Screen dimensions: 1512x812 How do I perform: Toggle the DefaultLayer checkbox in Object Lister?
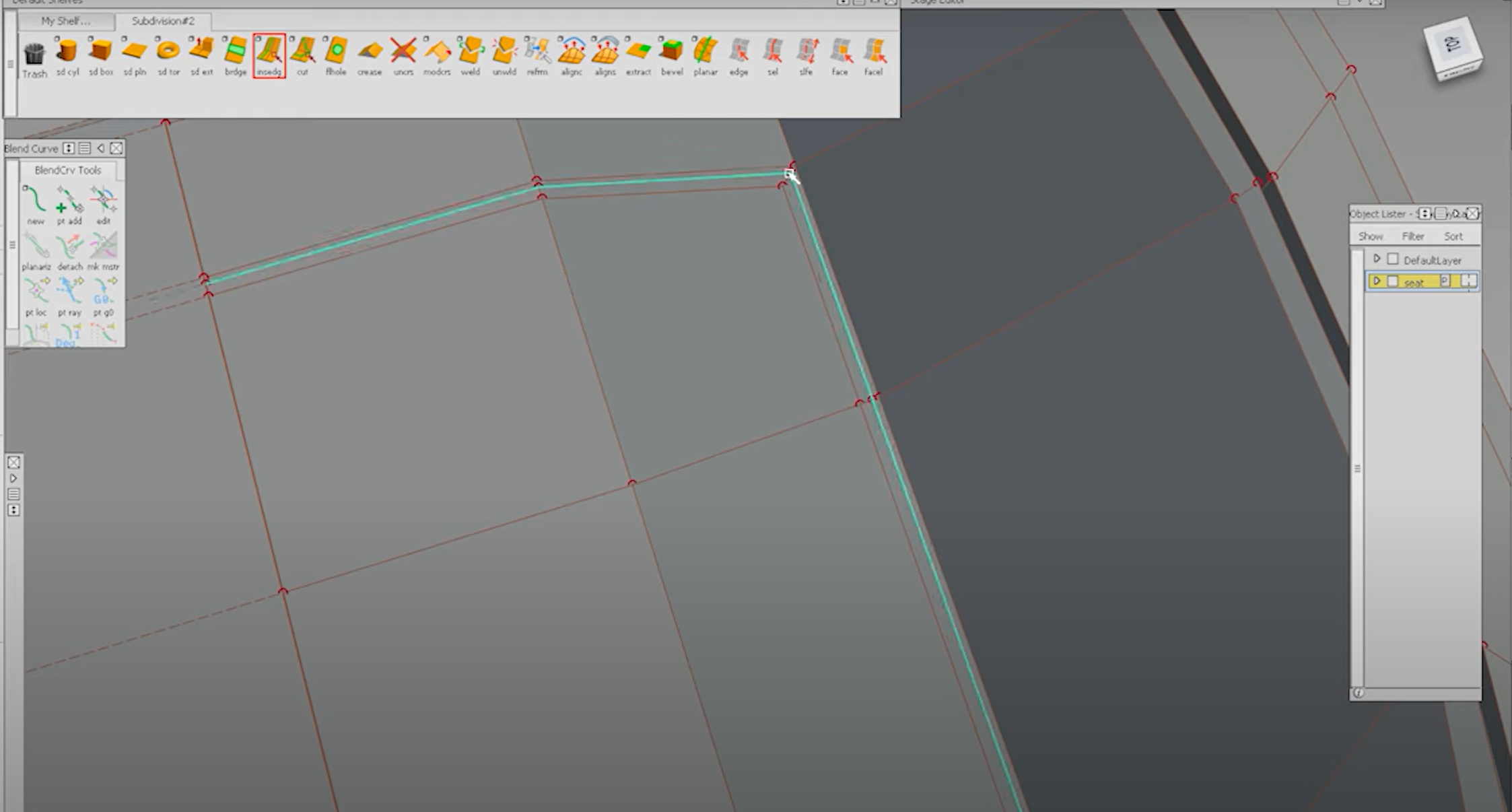[1394, 259]
